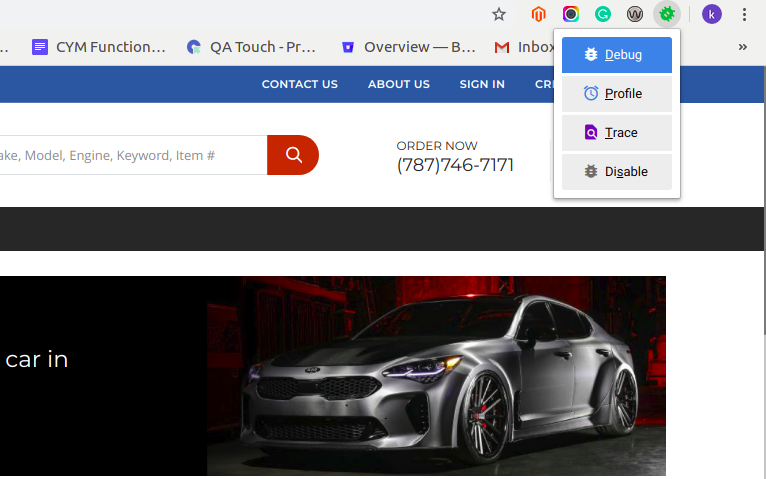This screenshot has height=479, width=766.
Task: Bookmark this page with the star icon
Action: pyautogui.click(x=499, y=14)
